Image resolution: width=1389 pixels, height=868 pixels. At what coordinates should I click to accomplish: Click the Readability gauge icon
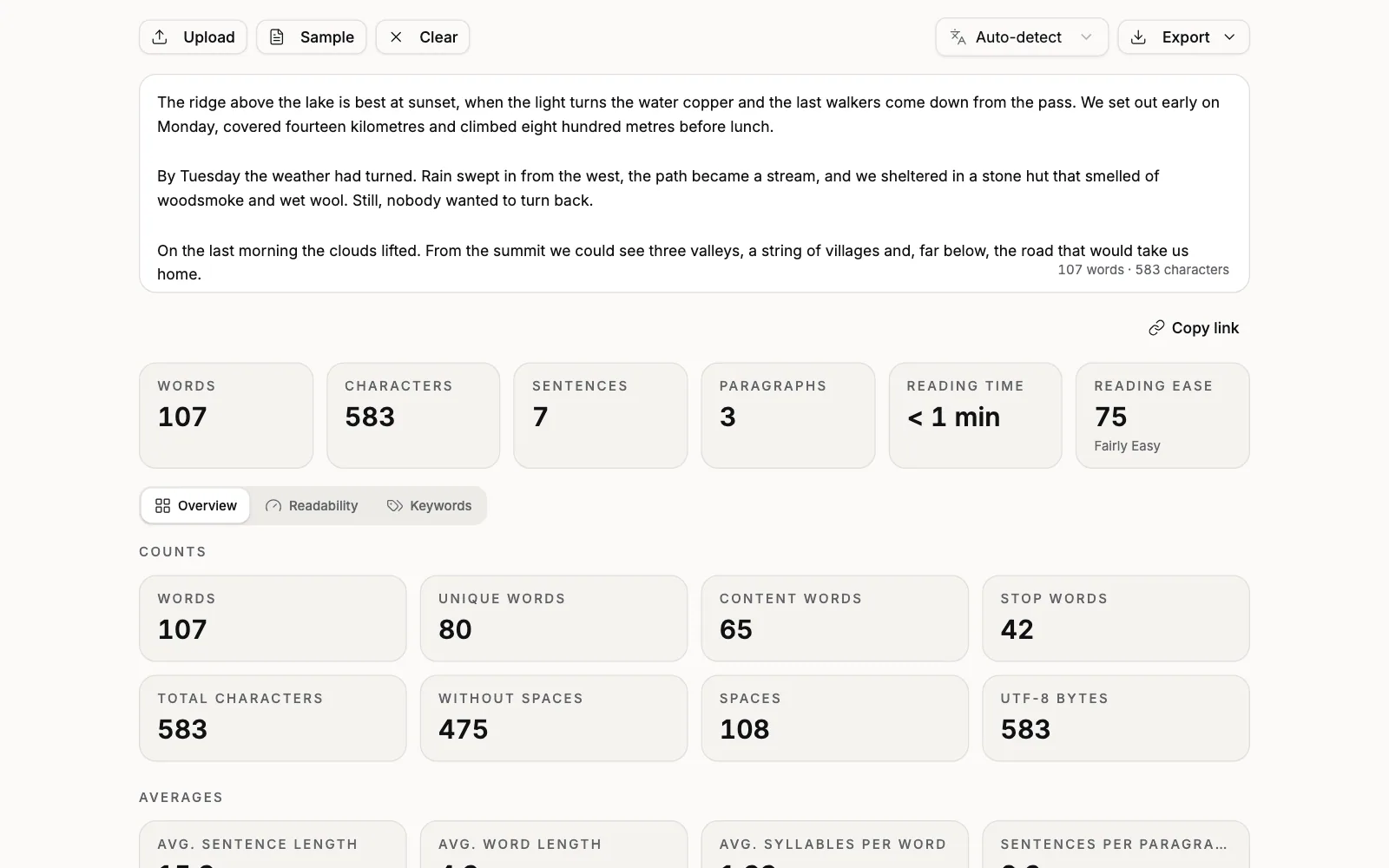click(x=273, y=506)
